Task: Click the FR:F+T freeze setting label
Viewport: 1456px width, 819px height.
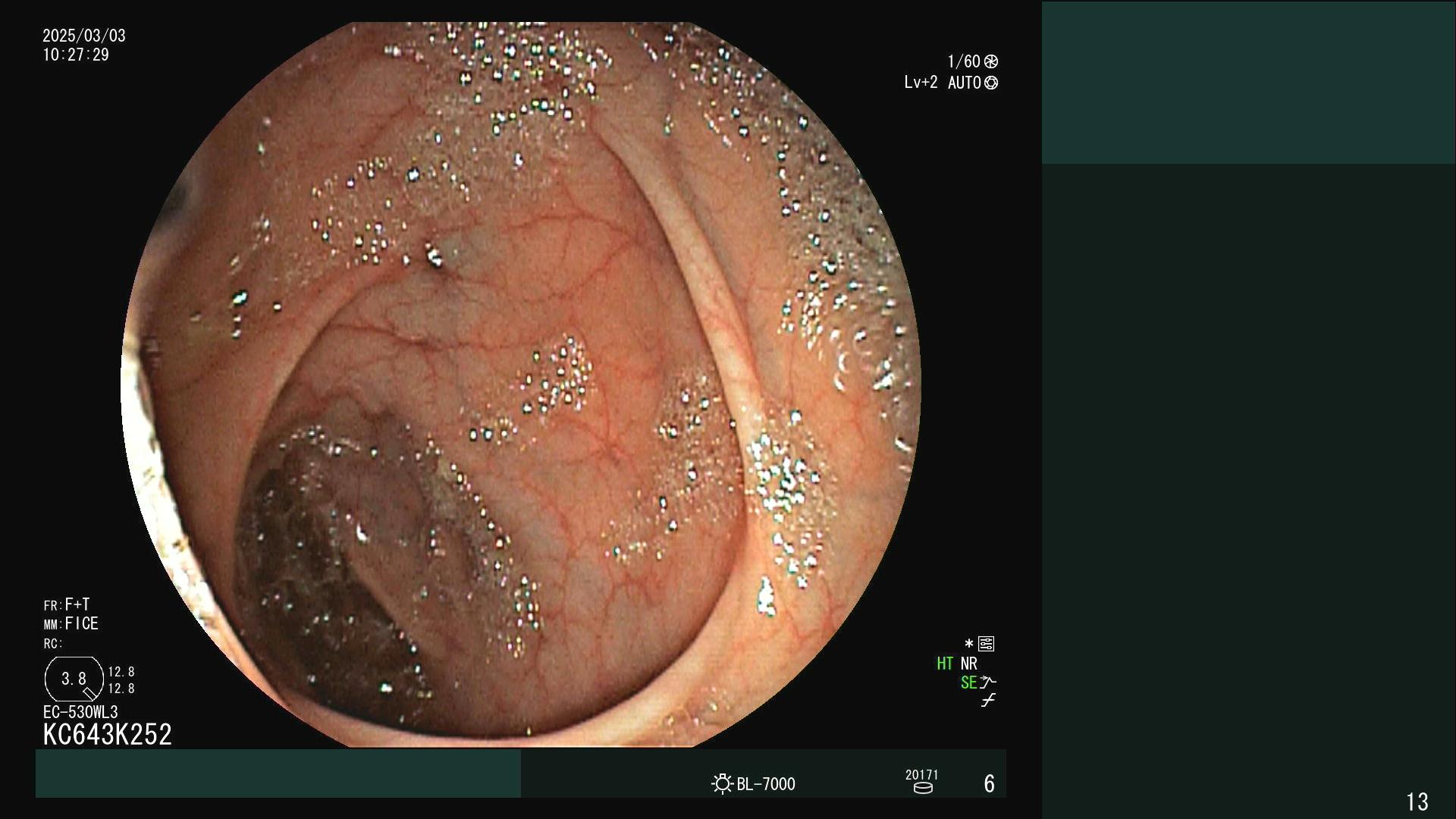Action: coord(67,604)
